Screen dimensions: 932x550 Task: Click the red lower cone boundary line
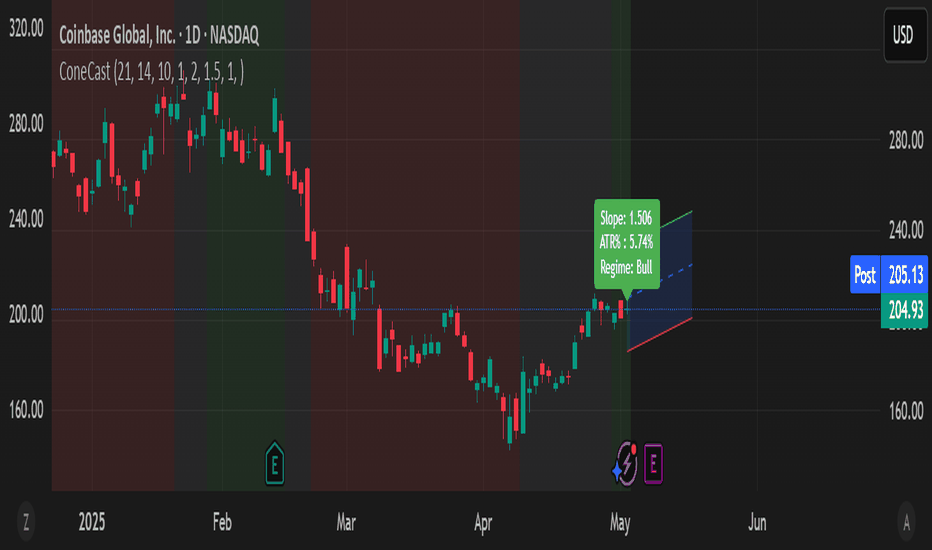tap(660, 334)
